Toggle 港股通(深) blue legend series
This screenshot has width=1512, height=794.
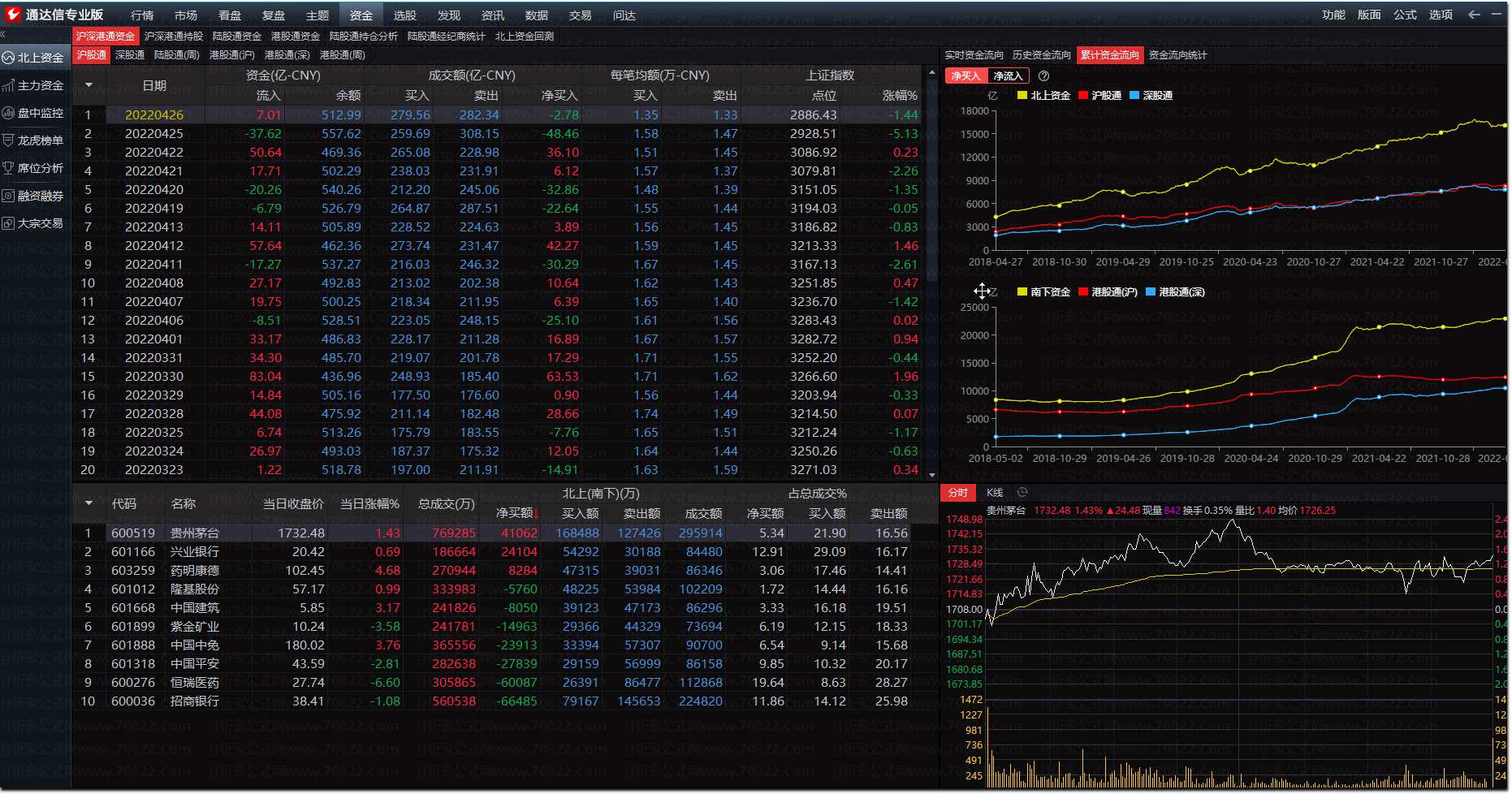coord(1175,291)
